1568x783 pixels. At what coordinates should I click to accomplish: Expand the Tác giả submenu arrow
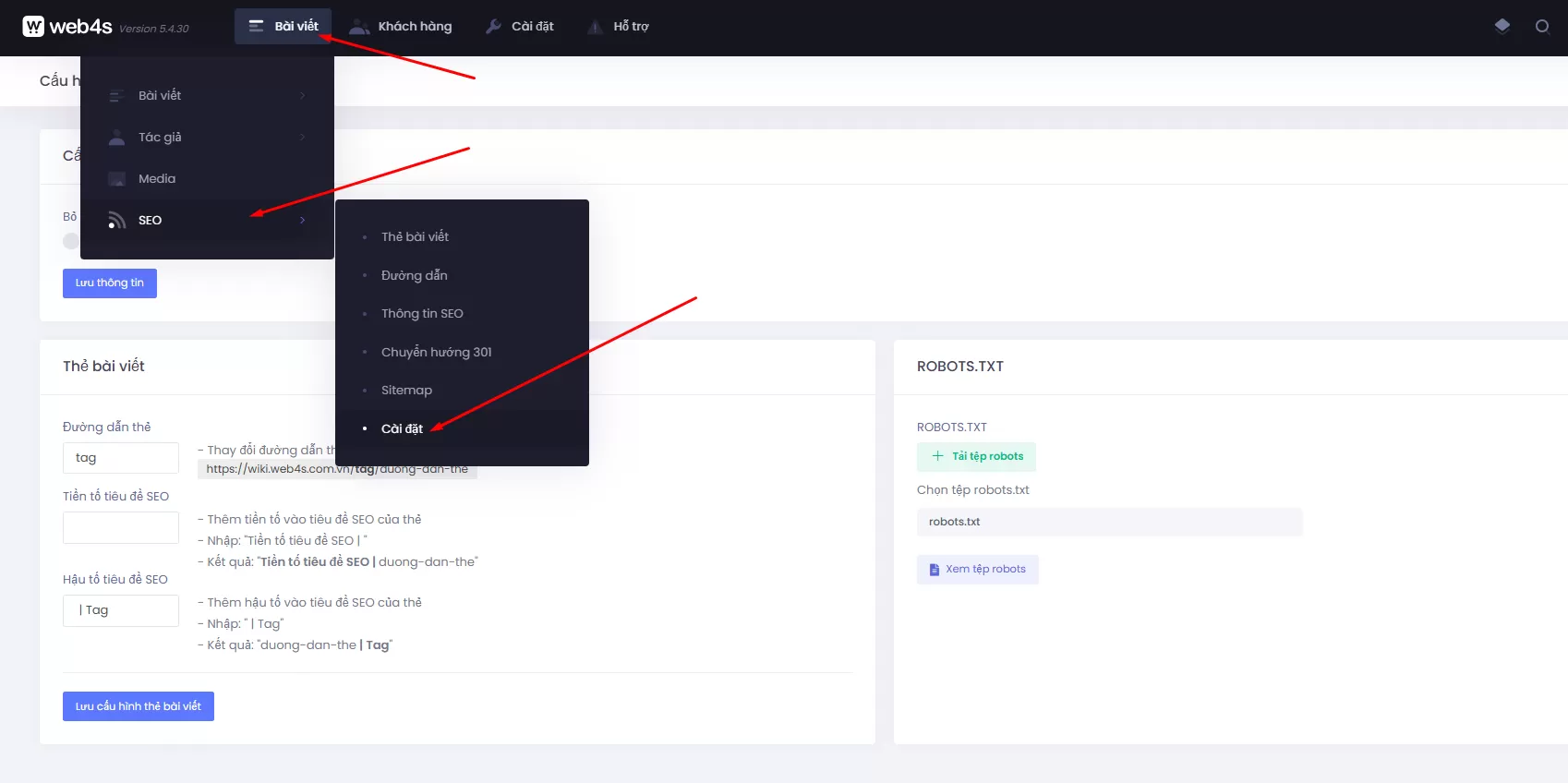click(302, 138)
